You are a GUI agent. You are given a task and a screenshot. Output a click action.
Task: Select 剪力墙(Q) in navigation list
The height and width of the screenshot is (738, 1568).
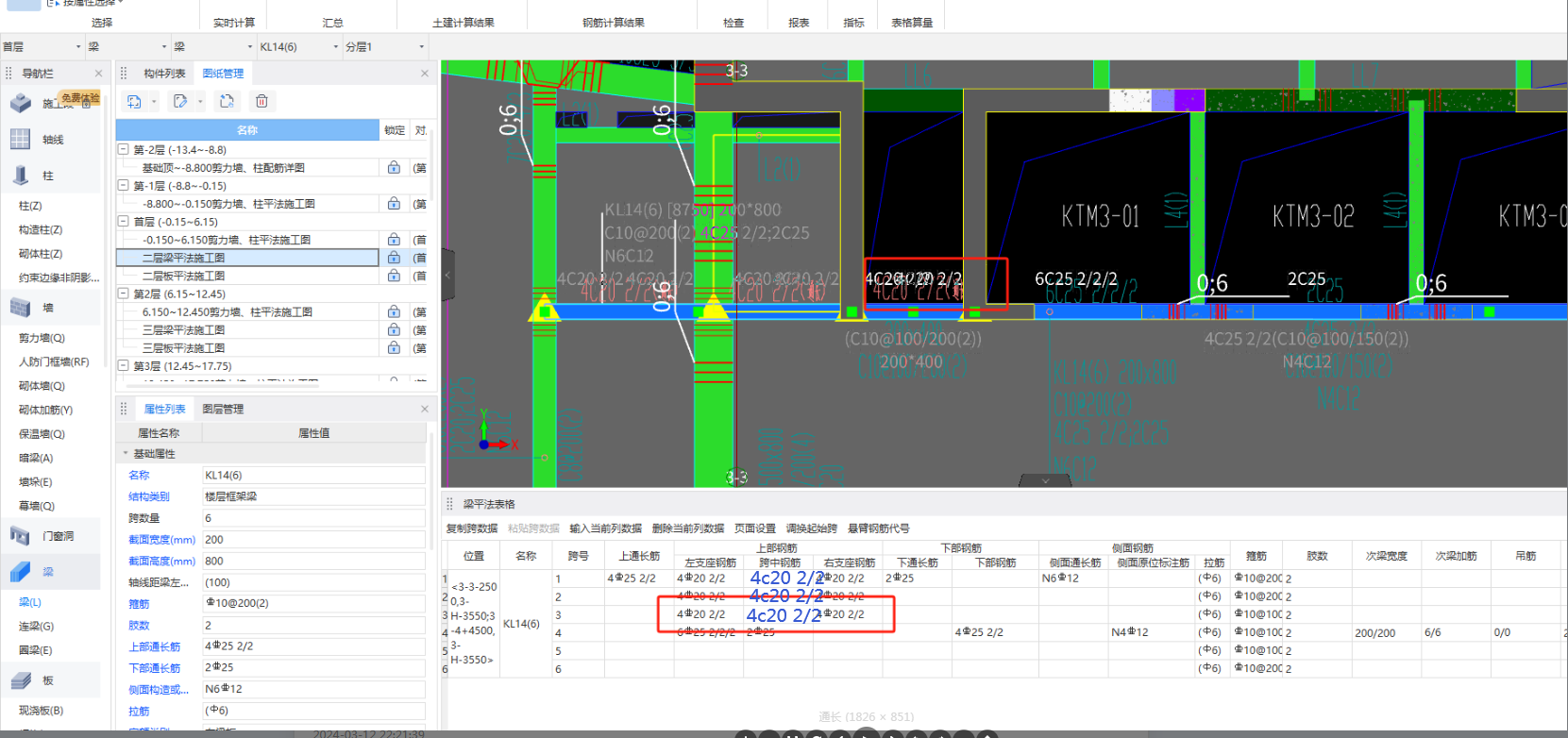pyautogui.click(x=42, y=338)
